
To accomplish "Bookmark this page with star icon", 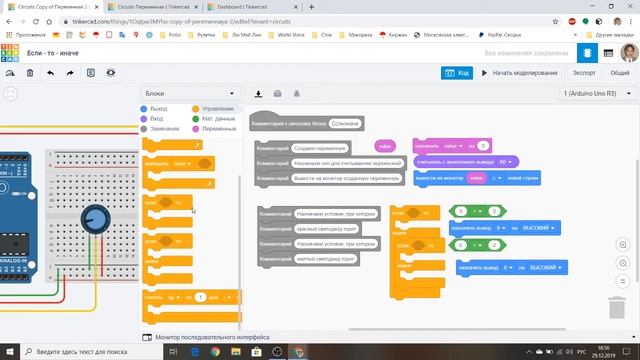I will coord(555,22).
